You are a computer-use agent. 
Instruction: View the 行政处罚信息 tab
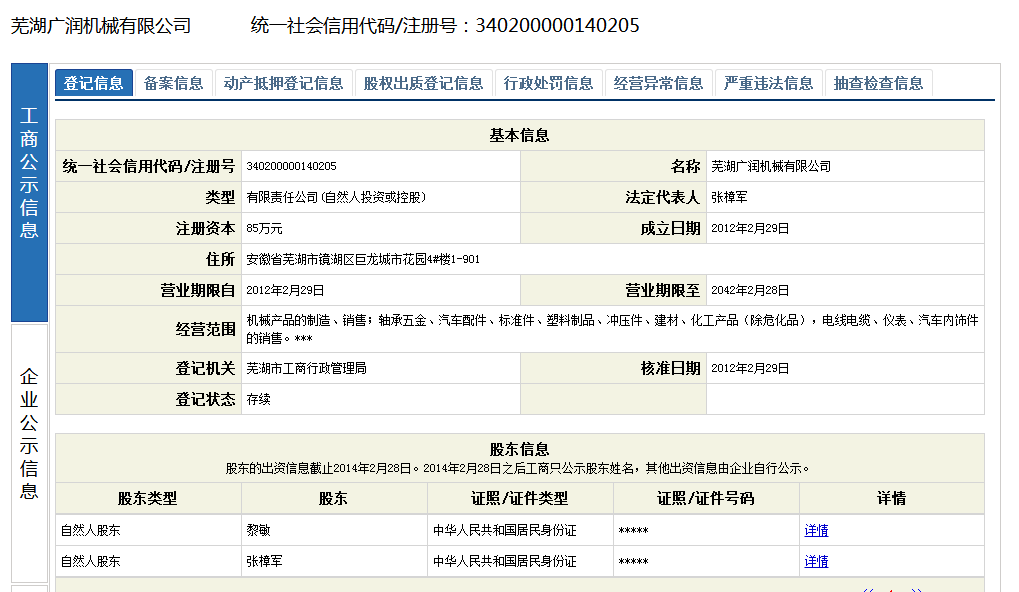pos(548,83)
